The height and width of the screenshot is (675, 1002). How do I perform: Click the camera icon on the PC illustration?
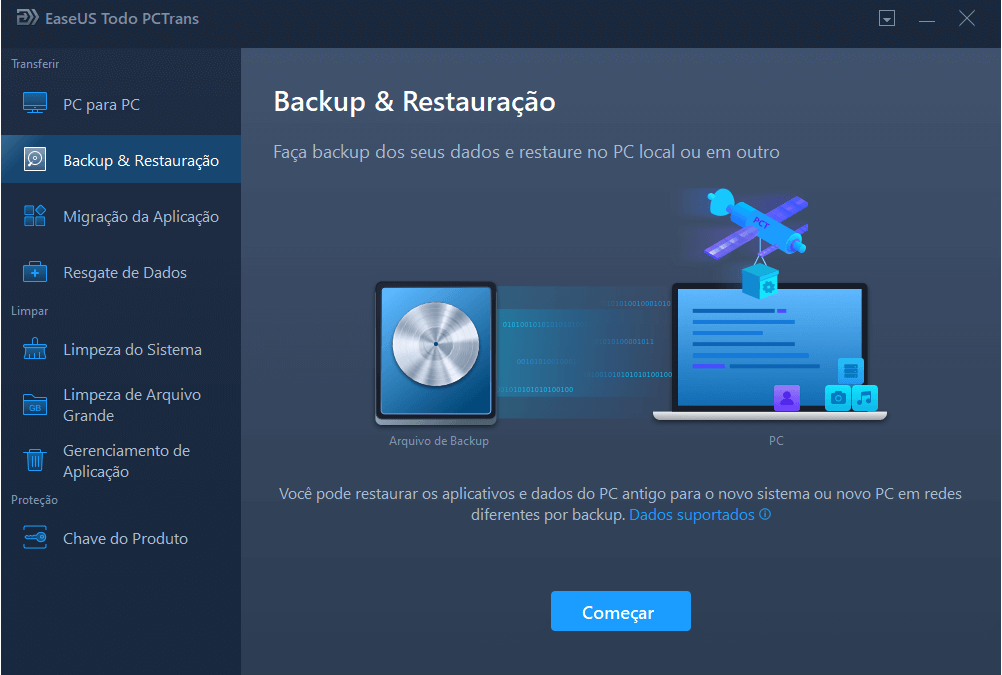[837, 397]
